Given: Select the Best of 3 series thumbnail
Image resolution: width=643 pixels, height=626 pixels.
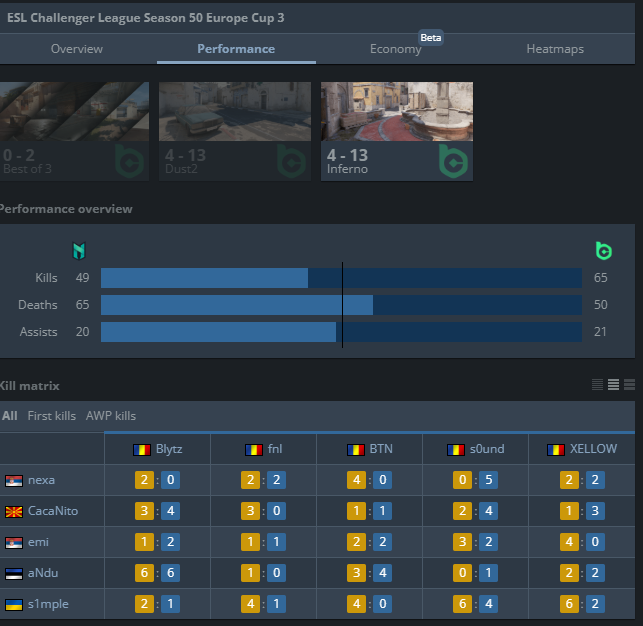Looking at the screenshot, I should pyautogui.click(x=74, y=131).
